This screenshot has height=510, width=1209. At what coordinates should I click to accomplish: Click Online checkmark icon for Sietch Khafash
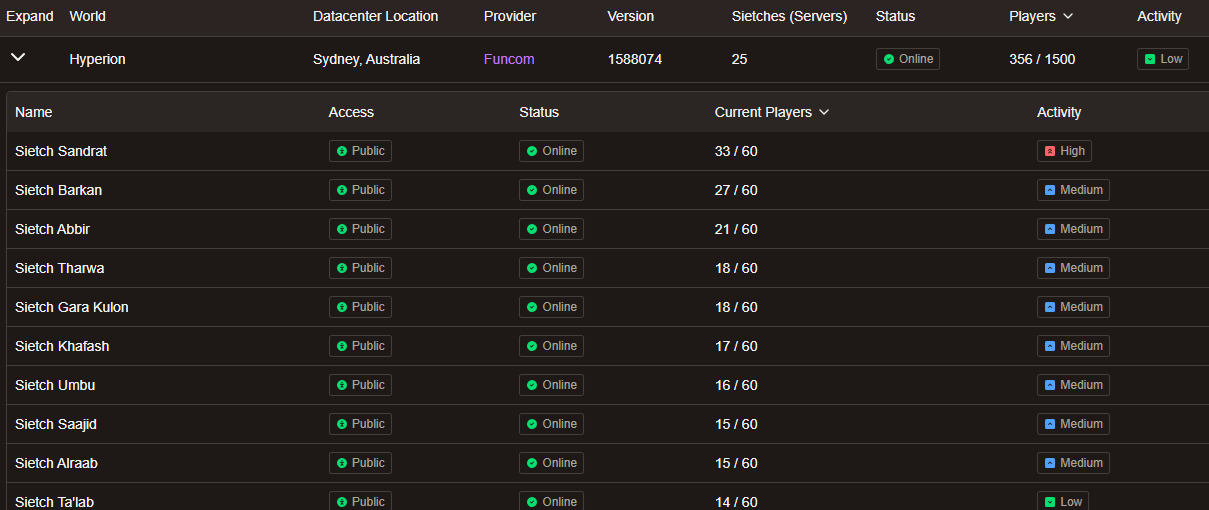[x=532, y=346]
